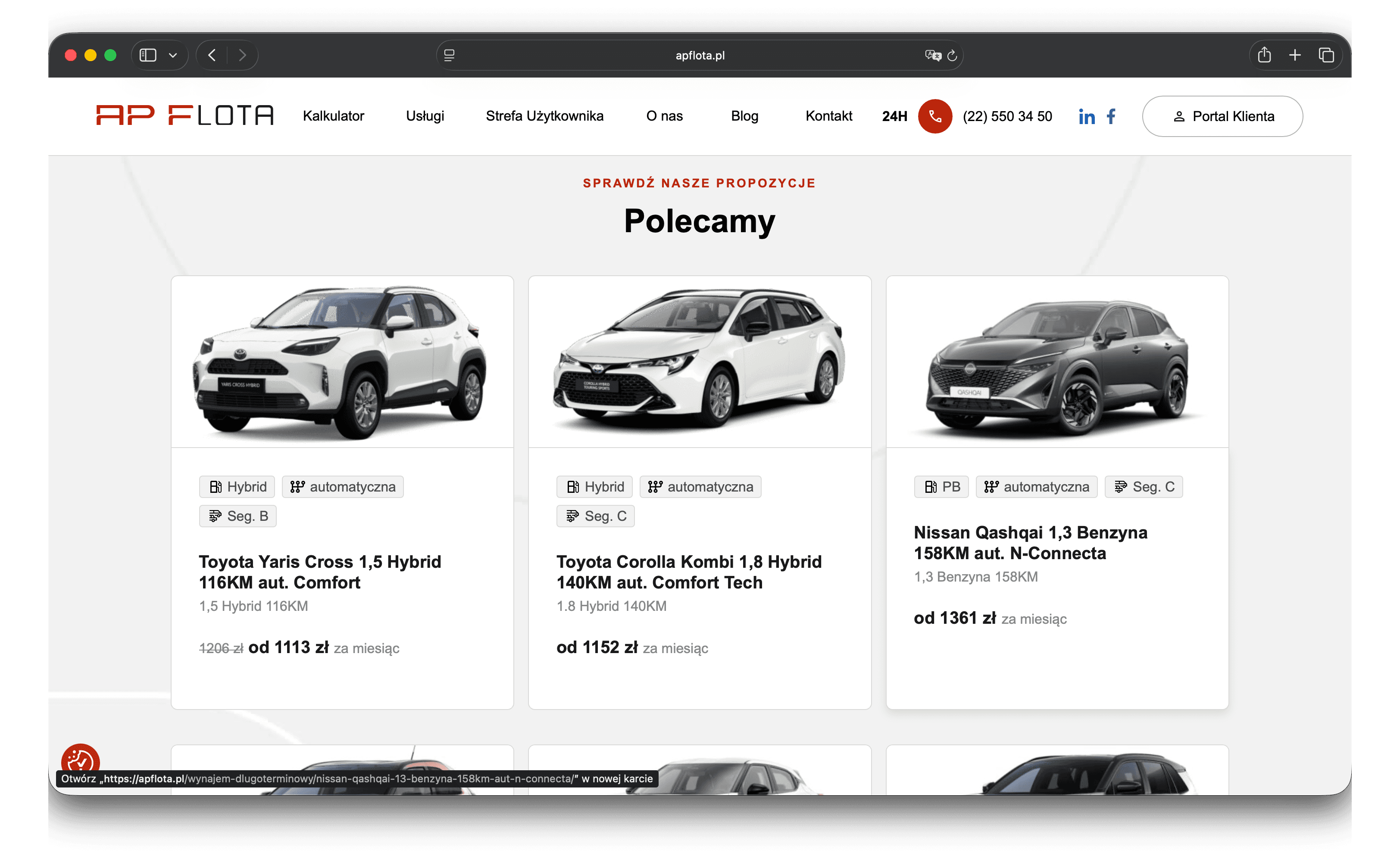Open the Strefa Użytkownika menu item

[544, 116]
